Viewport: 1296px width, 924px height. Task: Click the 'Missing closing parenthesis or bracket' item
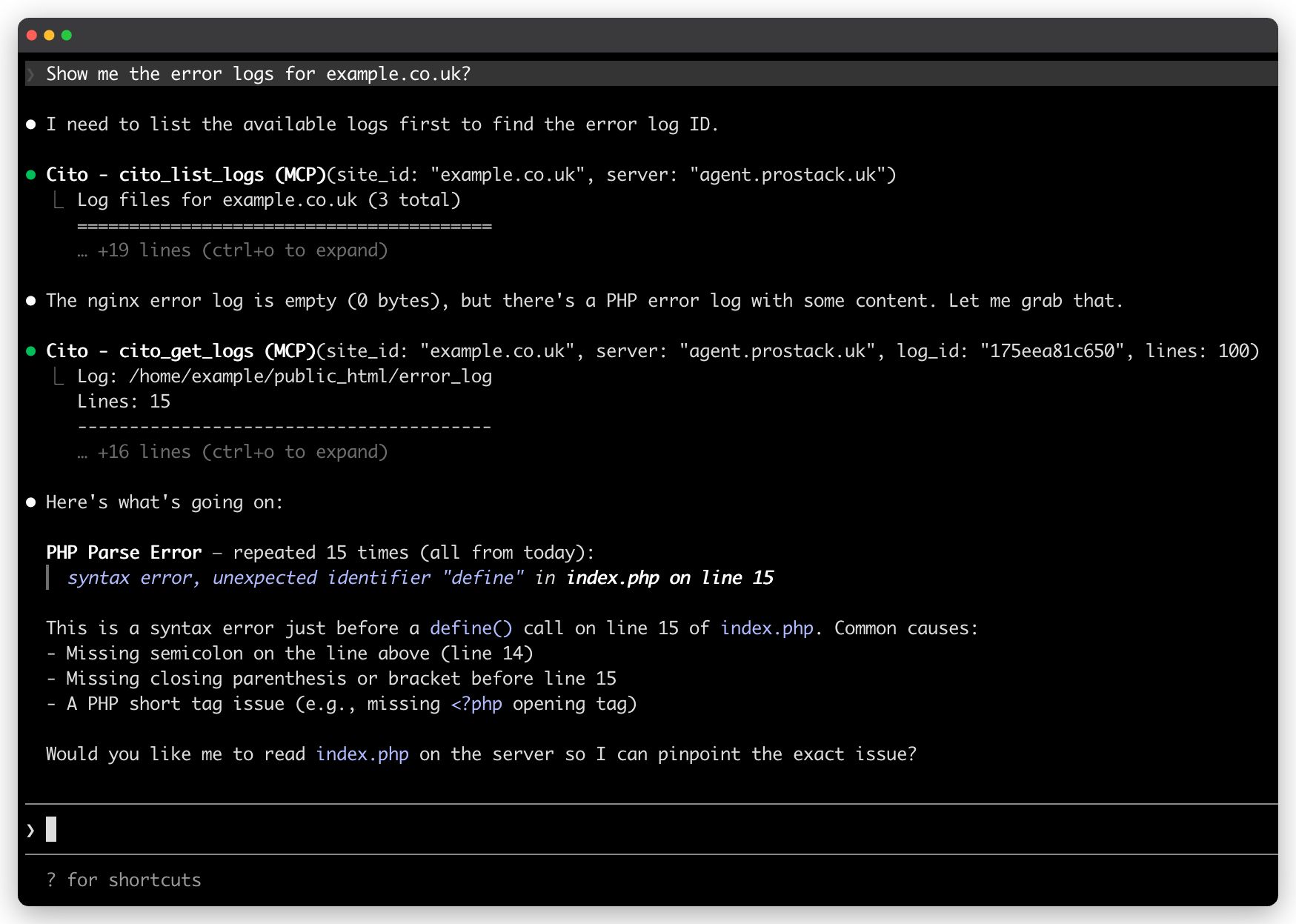click(x=331, y=679)
